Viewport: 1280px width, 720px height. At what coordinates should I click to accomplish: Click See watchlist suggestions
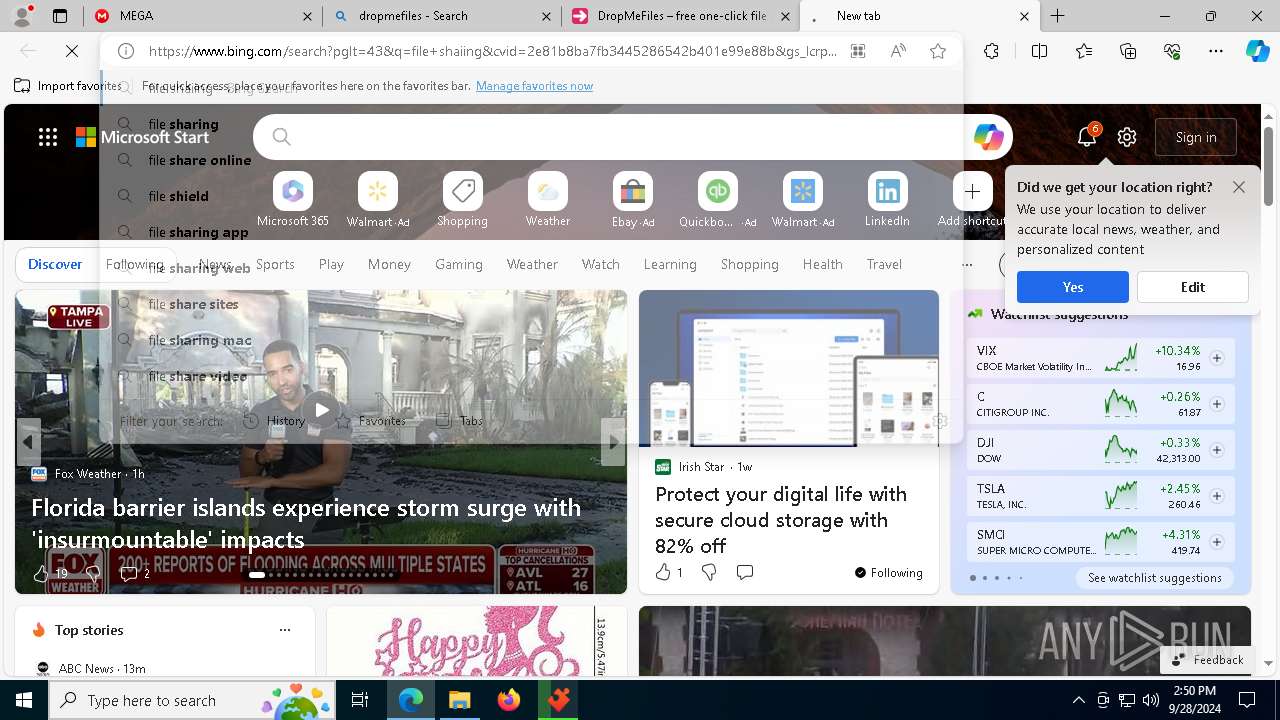1155,578
